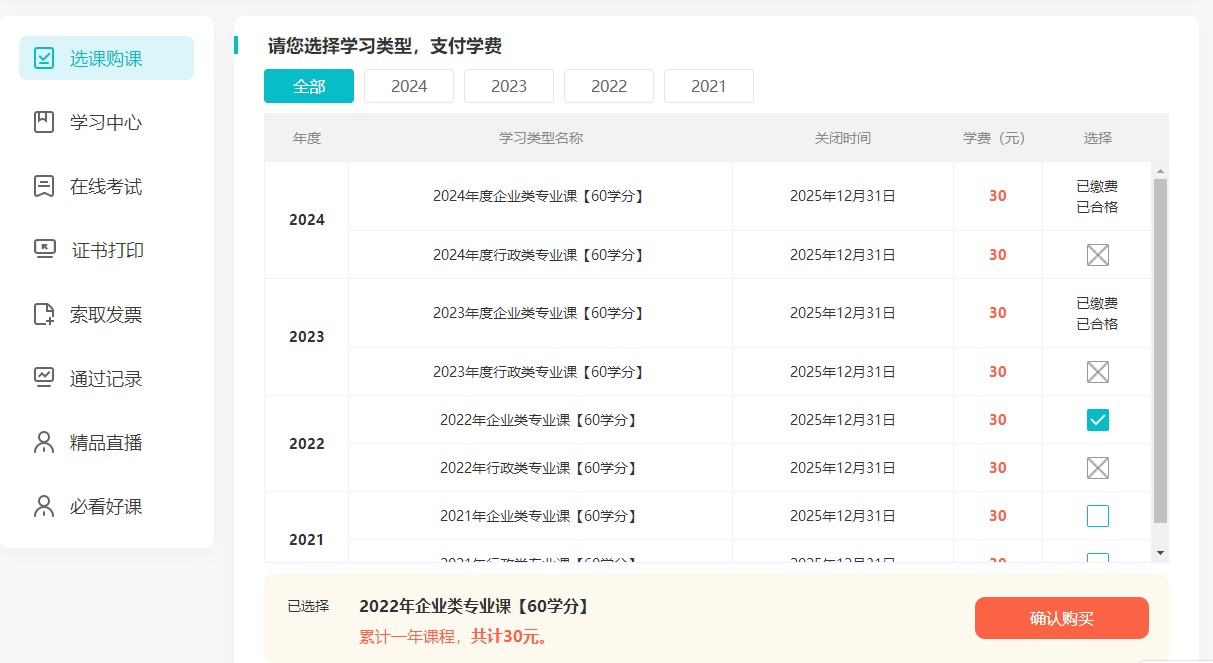Click the 精品直播 person icon
Viewport: 1213px width, 663px height.
pyautogui.click(x=42, y=442)
